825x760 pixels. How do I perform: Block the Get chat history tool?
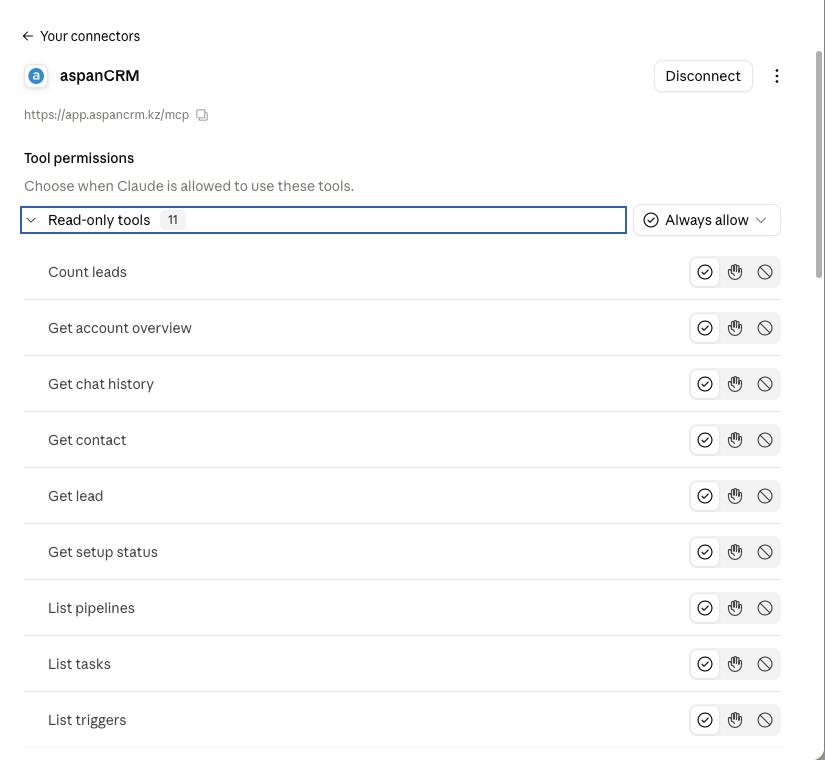tap(765, 384)
